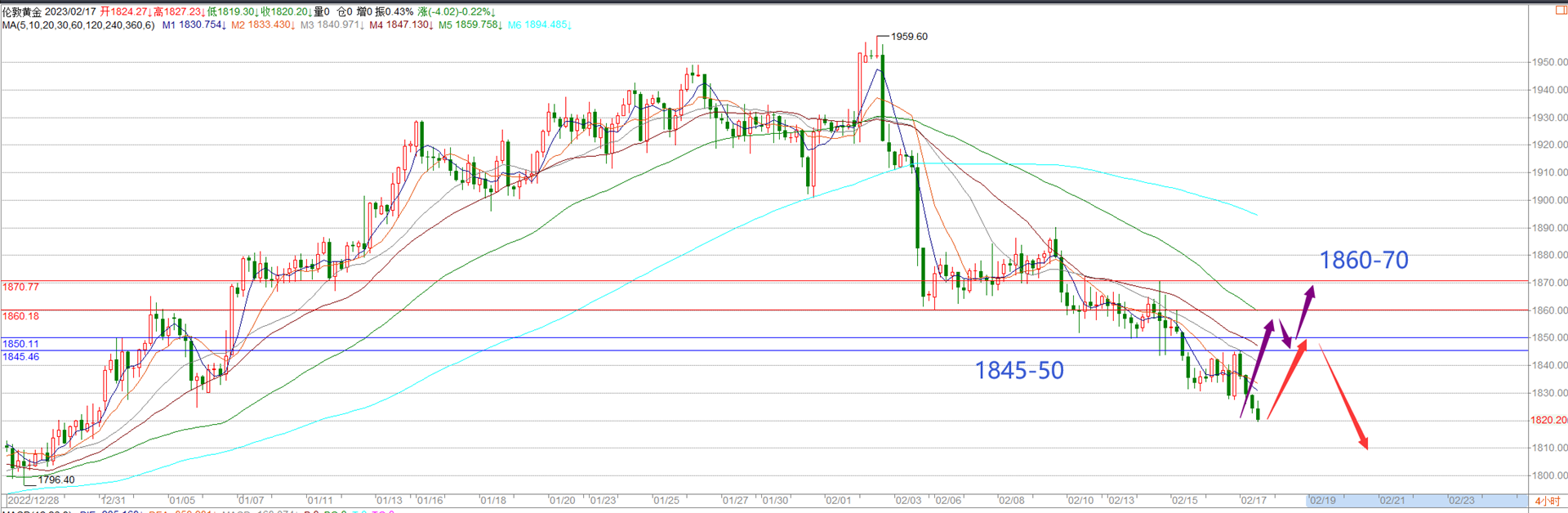Click the highlighted 02/19 date on time axis
The width and height of the screenshot is (1568, 513).
pyautogui.click(x=1323, y=500)
